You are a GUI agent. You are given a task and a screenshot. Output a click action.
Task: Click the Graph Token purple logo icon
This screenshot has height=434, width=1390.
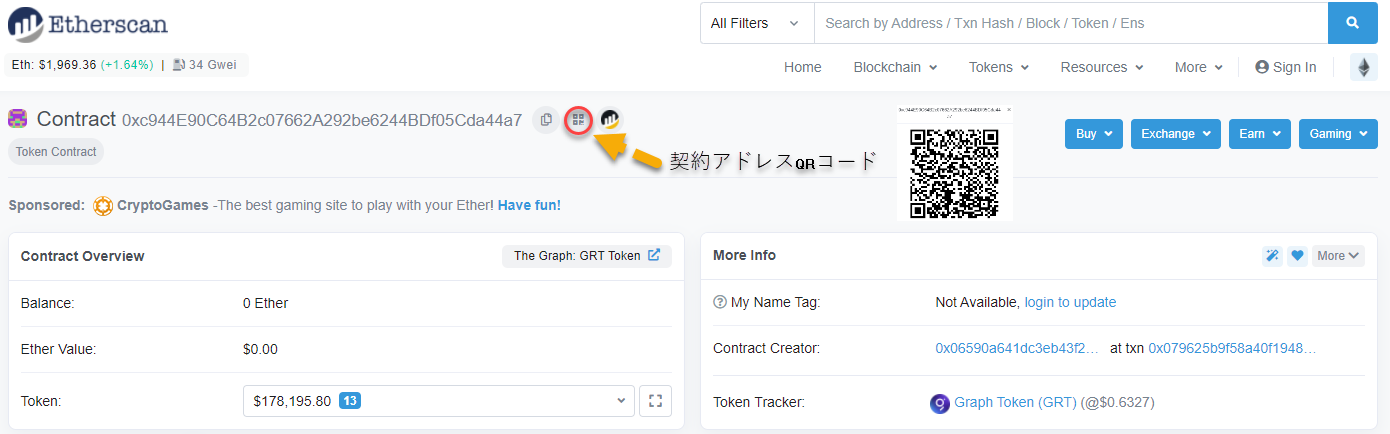940,404
